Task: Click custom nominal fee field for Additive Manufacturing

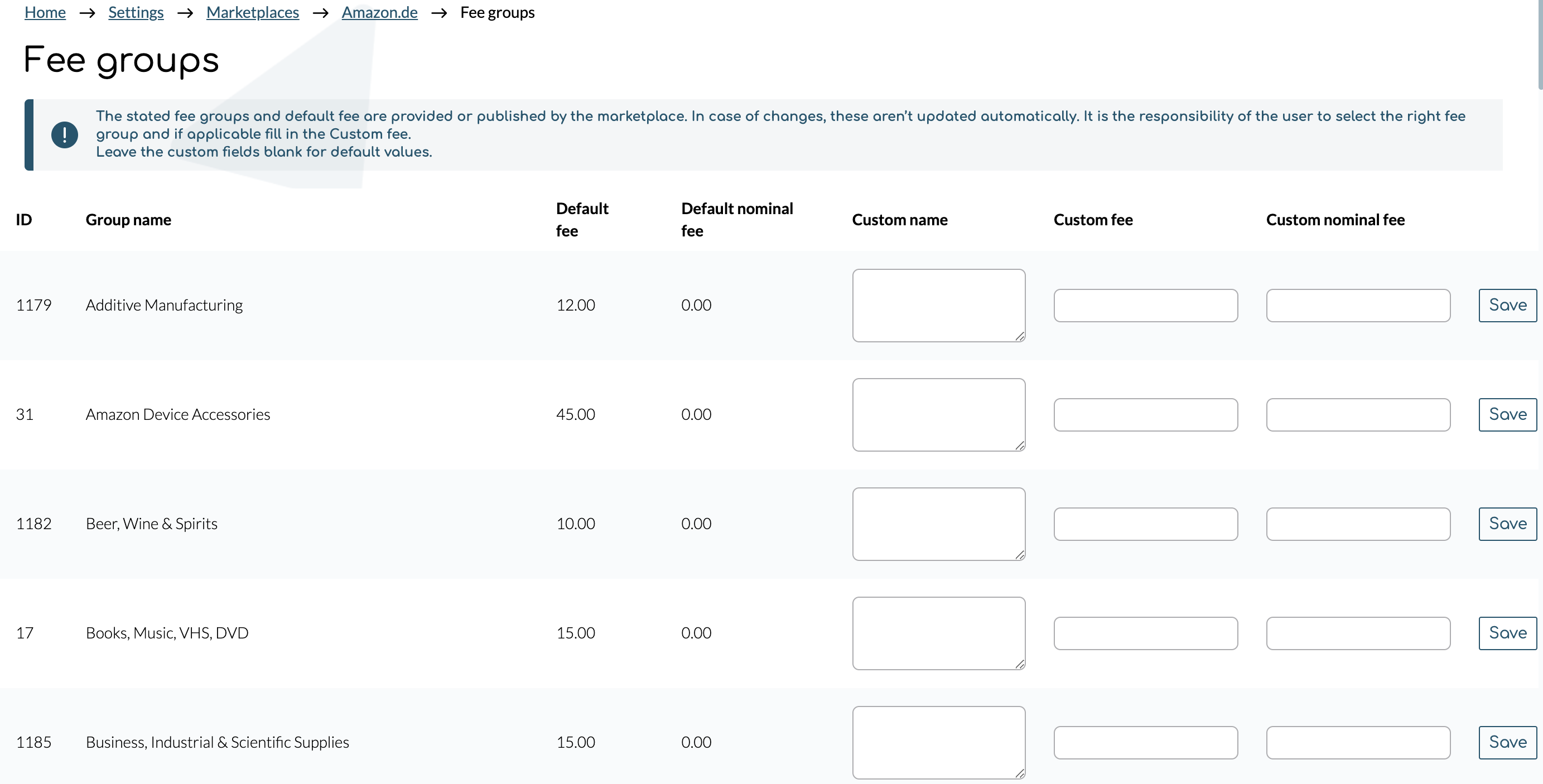Action: tap(1358, 306)
